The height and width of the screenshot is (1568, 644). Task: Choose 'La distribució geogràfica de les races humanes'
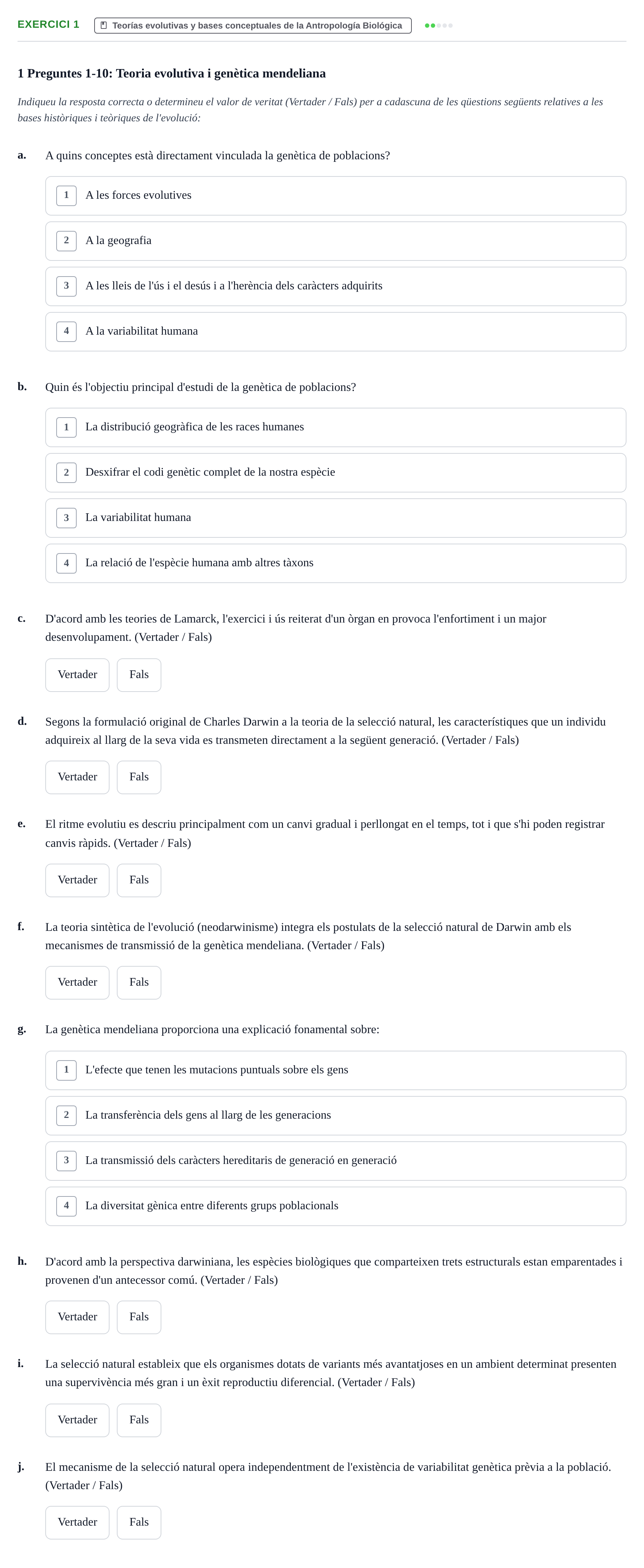tap(336, 427)
